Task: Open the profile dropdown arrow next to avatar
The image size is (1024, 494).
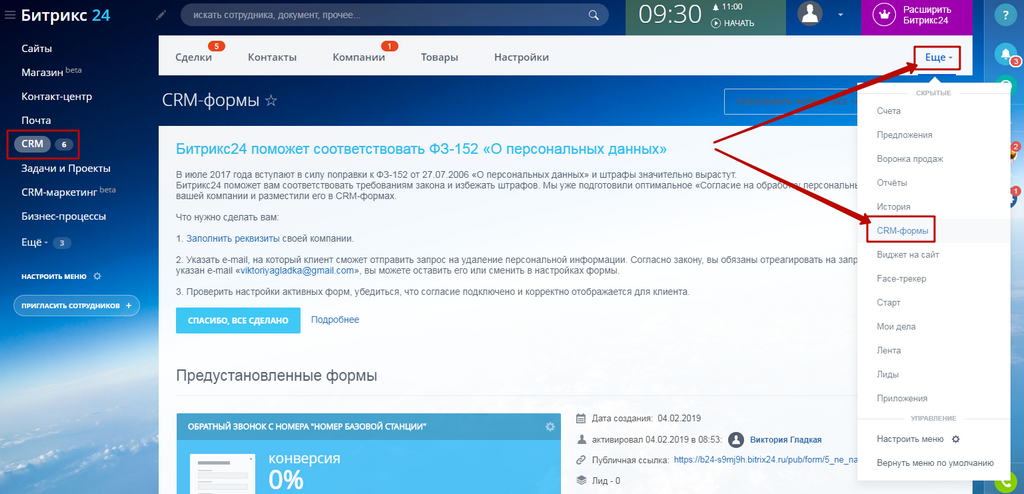Action: [840, 14]
